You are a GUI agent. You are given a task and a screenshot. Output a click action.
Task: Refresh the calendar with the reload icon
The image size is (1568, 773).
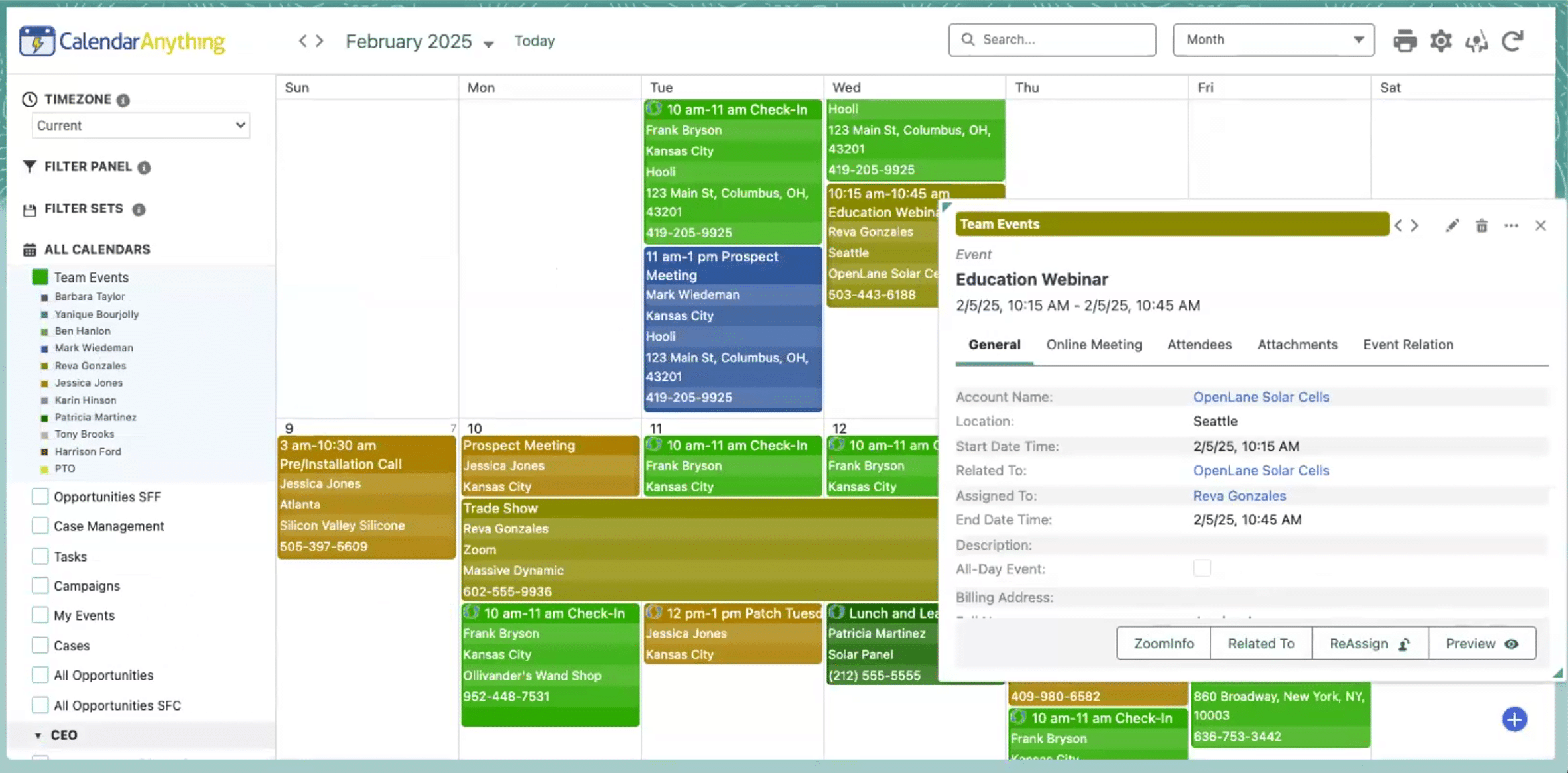click(1513, 41)
